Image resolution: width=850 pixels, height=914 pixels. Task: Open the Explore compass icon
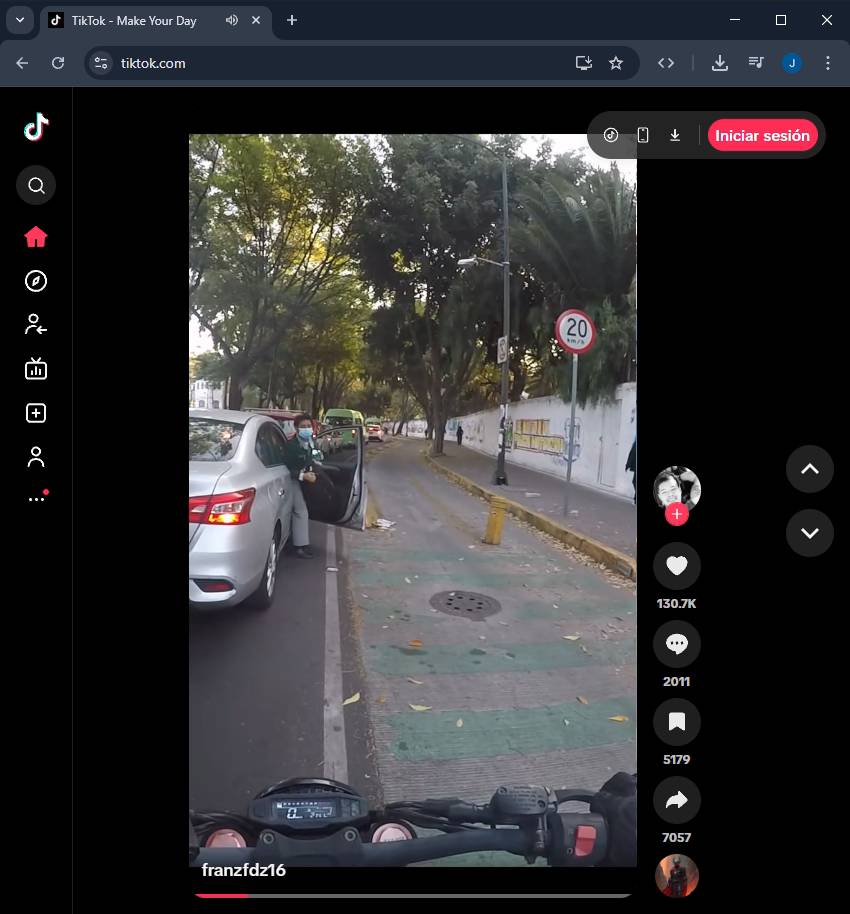[36, 281]
